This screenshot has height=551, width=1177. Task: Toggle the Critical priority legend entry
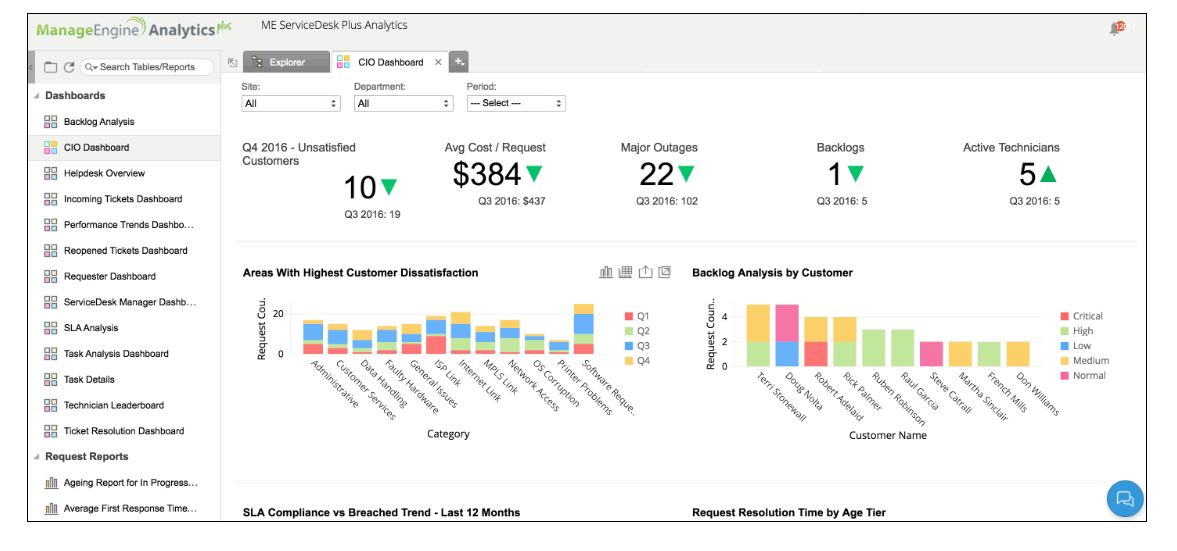(x=1079, y=316)
